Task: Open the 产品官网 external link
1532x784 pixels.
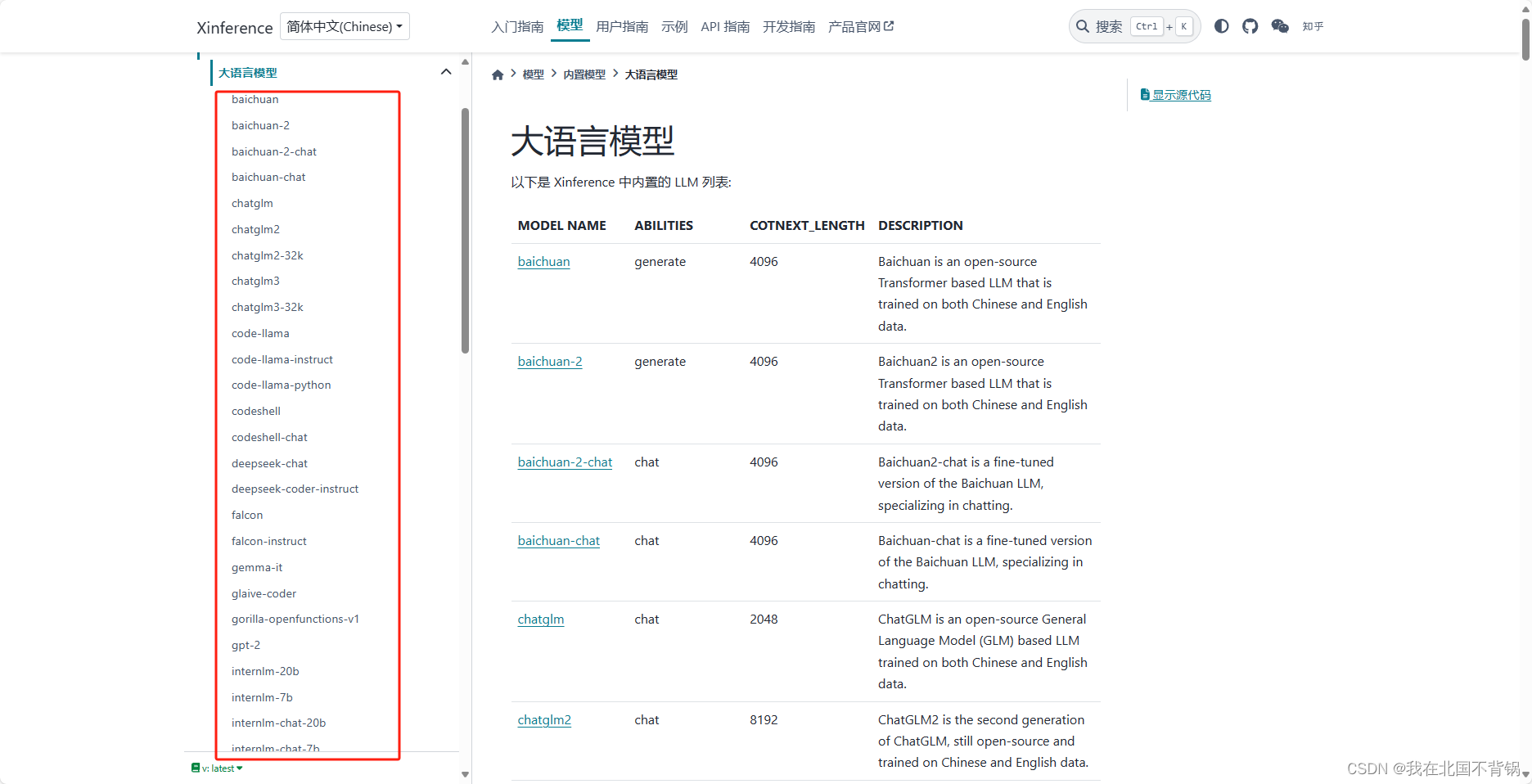Action: point(861,26)
